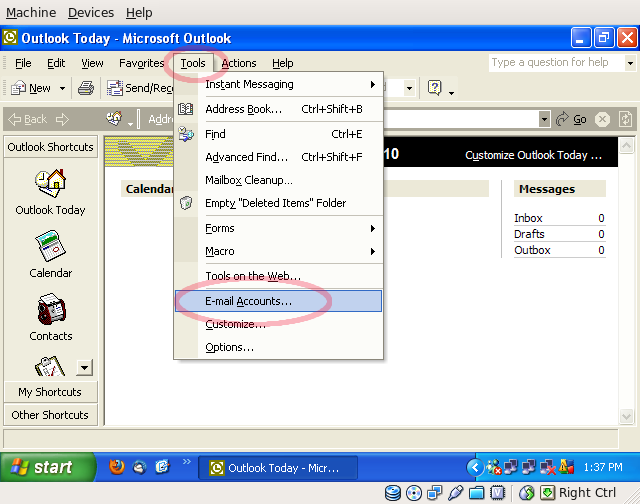Choose Tools on the Web
The height and width of the screenshot is (504, 640).
pos(279,276)
